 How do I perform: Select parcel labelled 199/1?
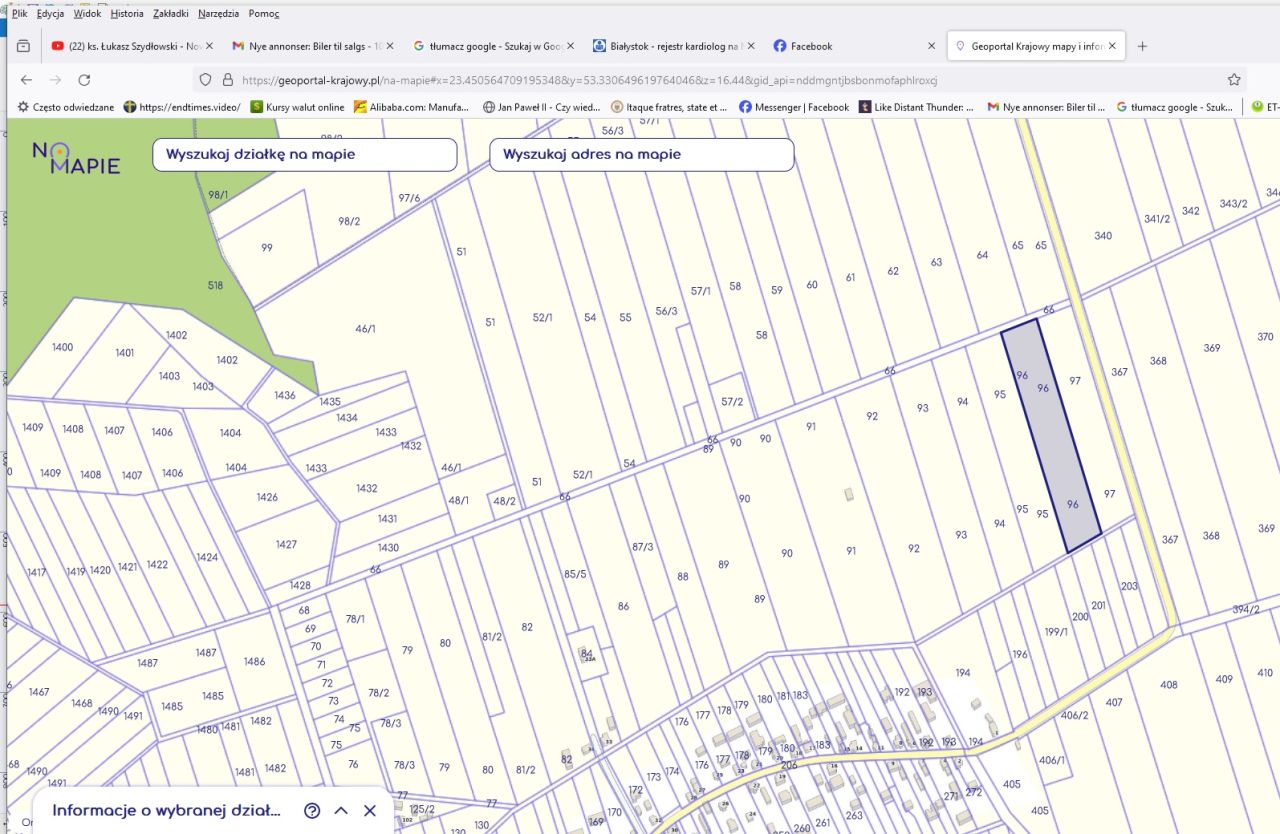(1056, 631)
